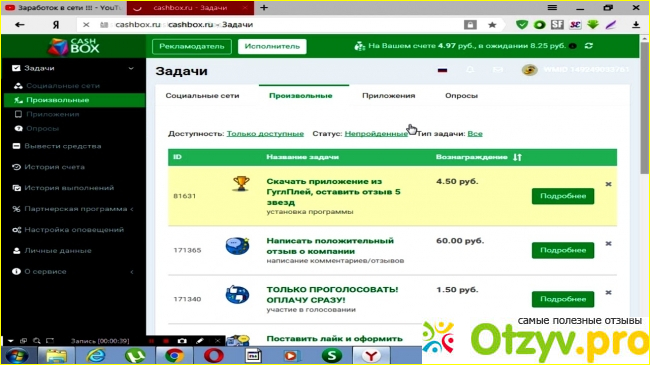Dismiss task 81631 with the X
Viewport: 650px width, 365px height.
click(x=608, y=184)
